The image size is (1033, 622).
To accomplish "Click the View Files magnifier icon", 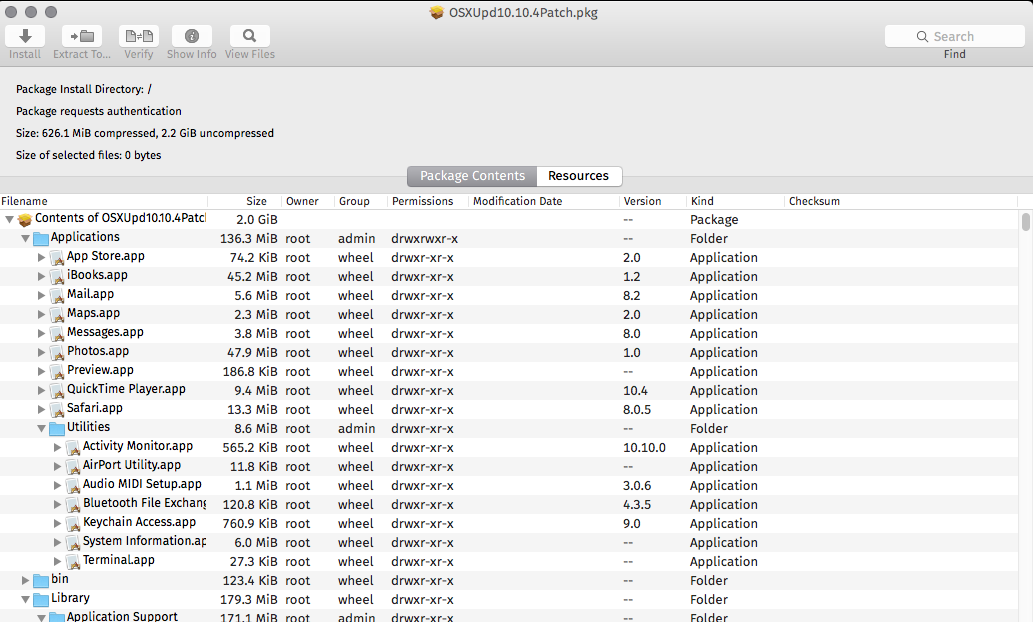I will [x=250, y=36].
